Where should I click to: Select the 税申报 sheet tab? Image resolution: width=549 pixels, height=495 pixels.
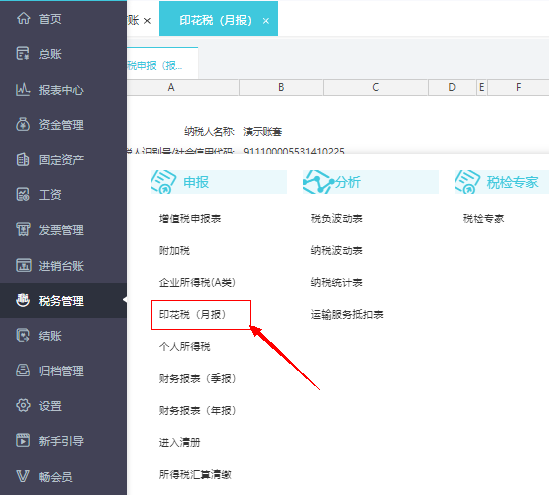[x=155, y=65]
